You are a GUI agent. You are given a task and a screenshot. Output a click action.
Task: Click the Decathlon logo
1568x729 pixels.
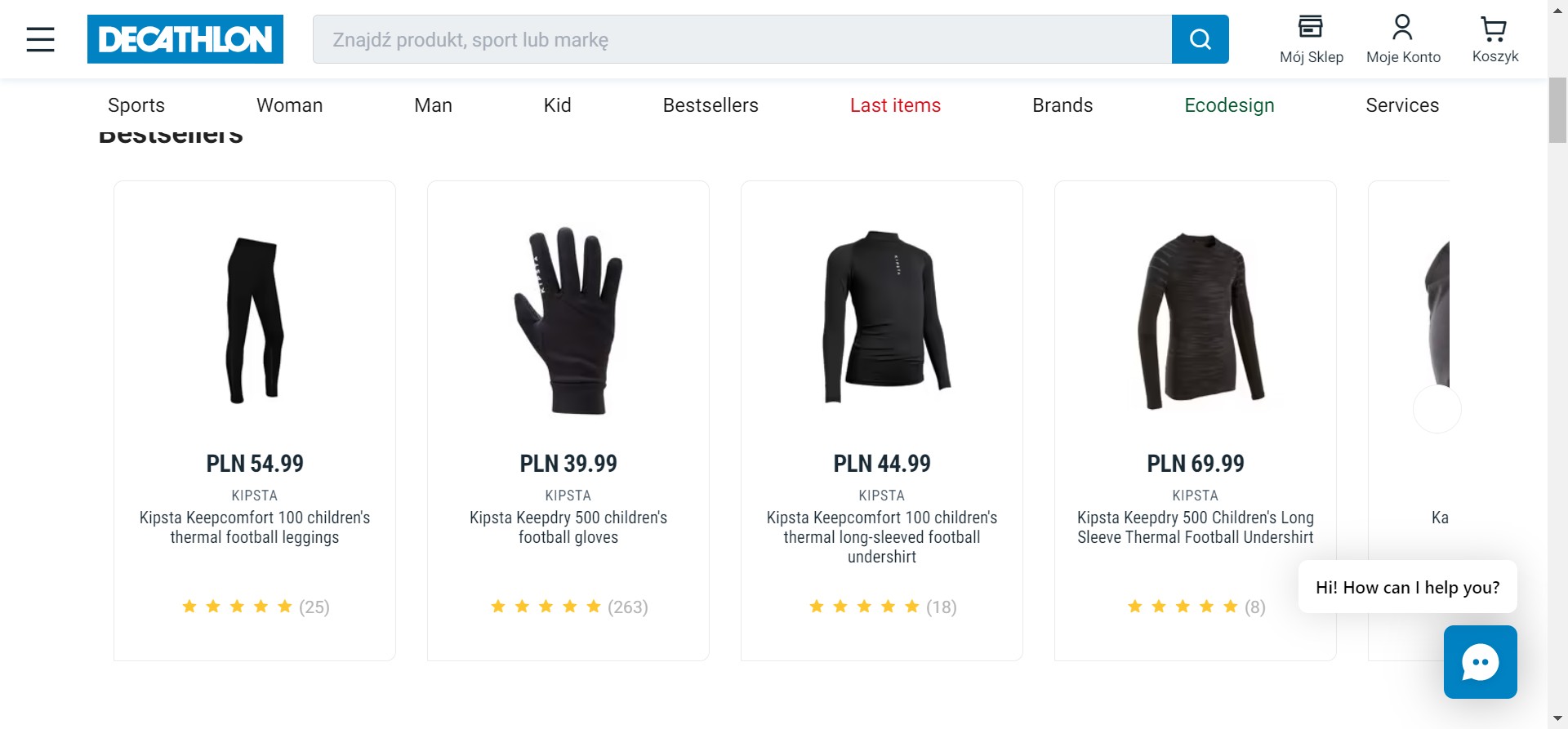[185, 39]
